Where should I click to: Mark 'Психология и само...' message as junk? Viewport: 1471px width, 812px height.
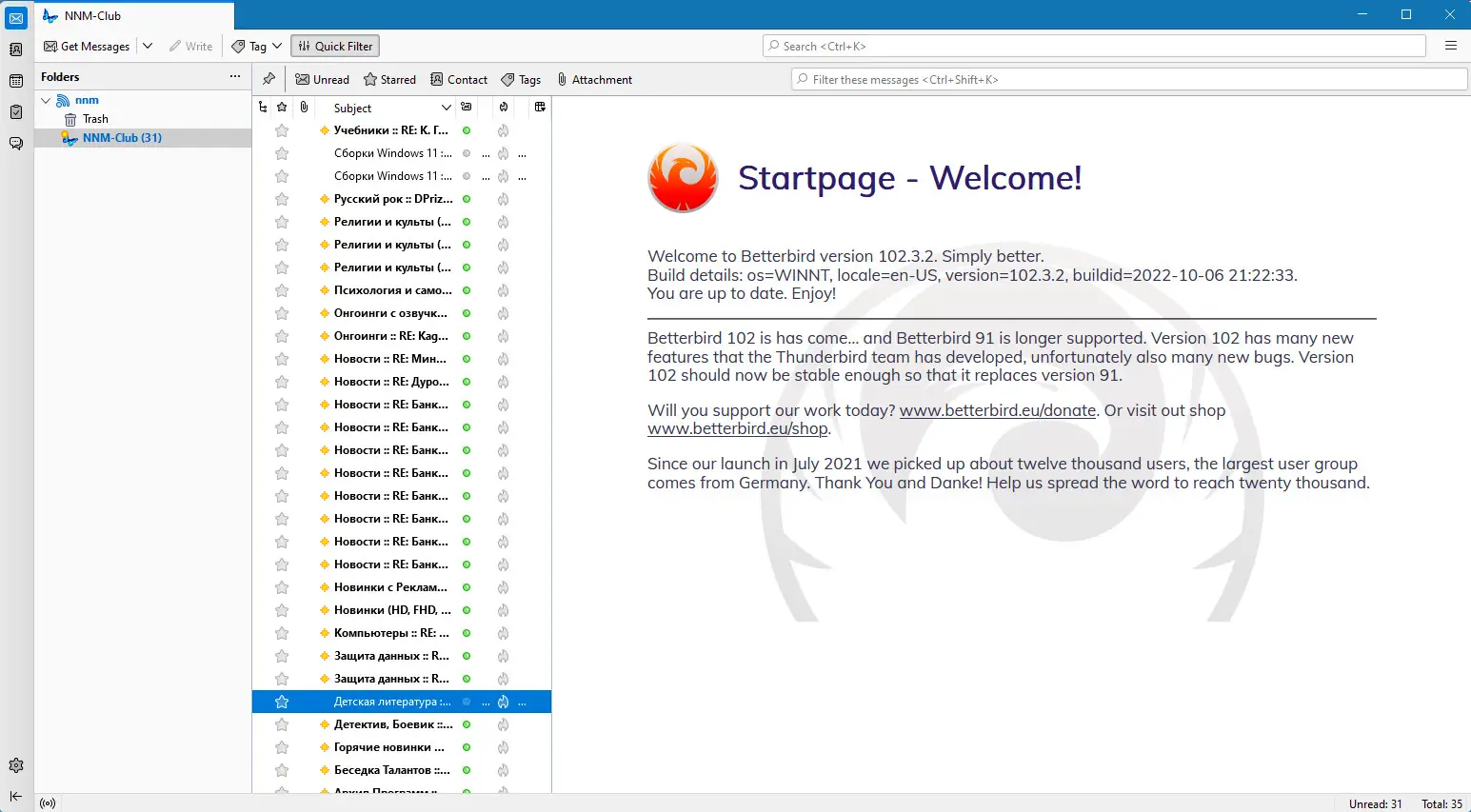click(504, 290)
